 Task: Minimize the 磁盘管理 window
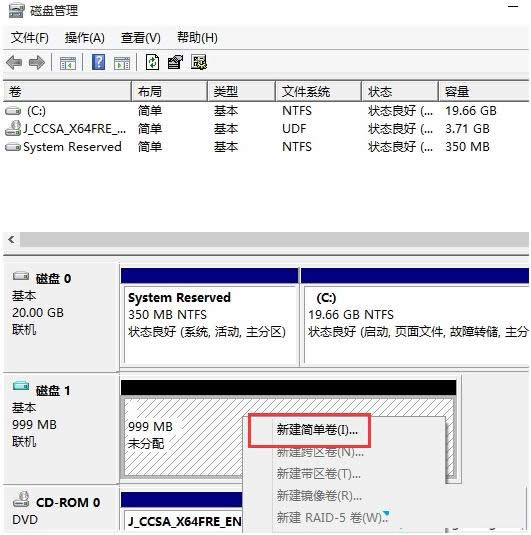click(513, 6)
